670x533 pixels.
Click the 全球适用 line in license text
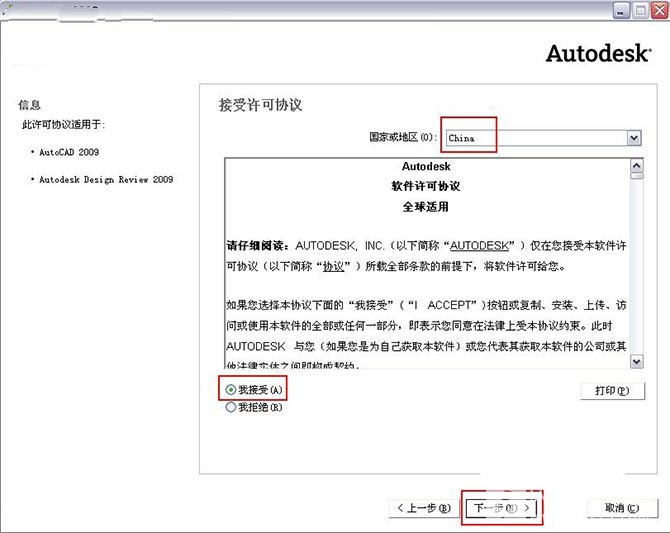tap(426, 207)
